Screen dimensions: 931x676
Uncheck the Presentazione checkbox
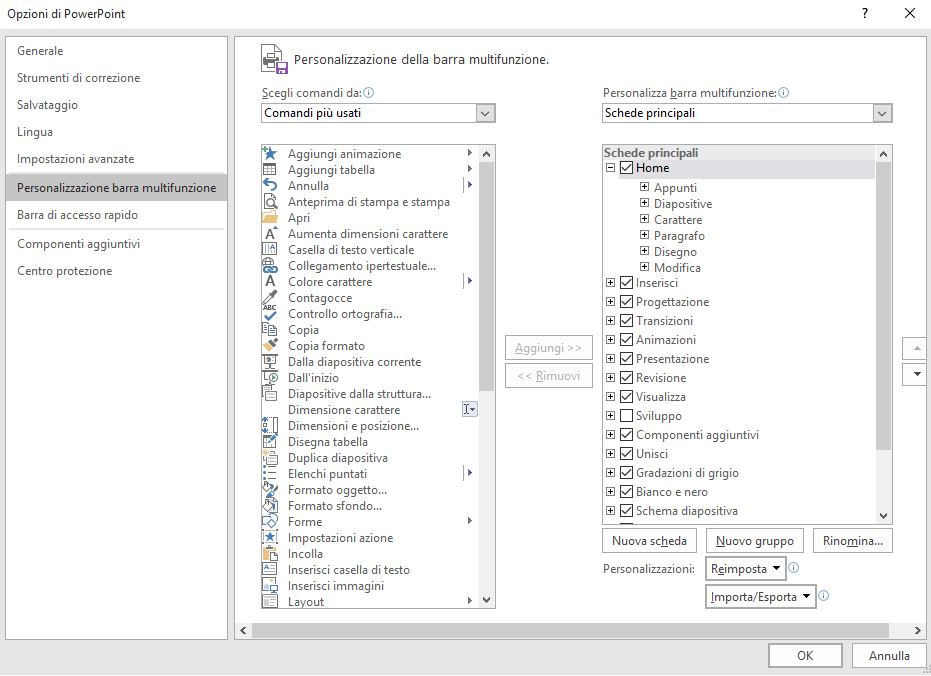(626, 359)
